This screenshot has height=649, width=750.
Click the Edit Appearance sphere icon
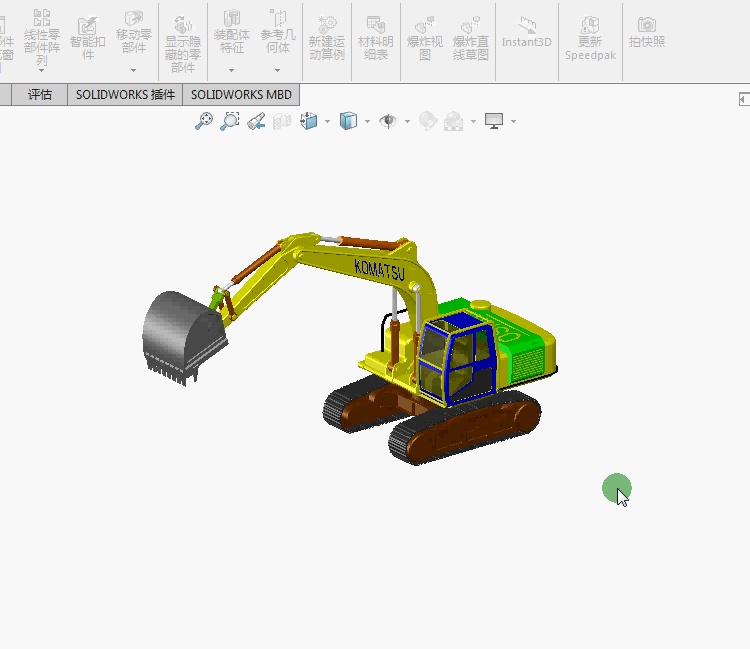428,121
